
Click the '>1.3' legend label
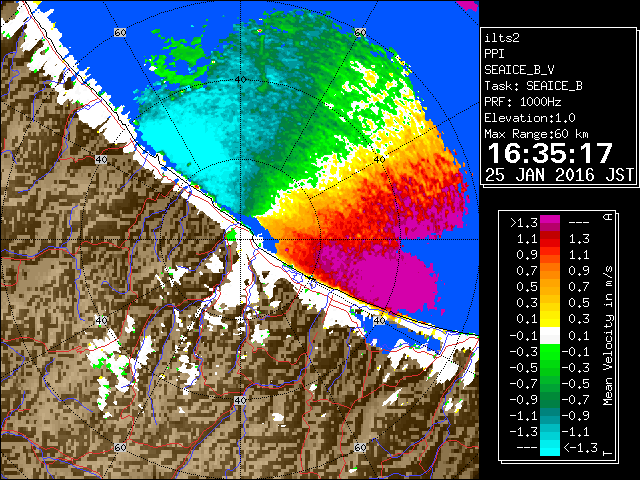tap(524, 223)
